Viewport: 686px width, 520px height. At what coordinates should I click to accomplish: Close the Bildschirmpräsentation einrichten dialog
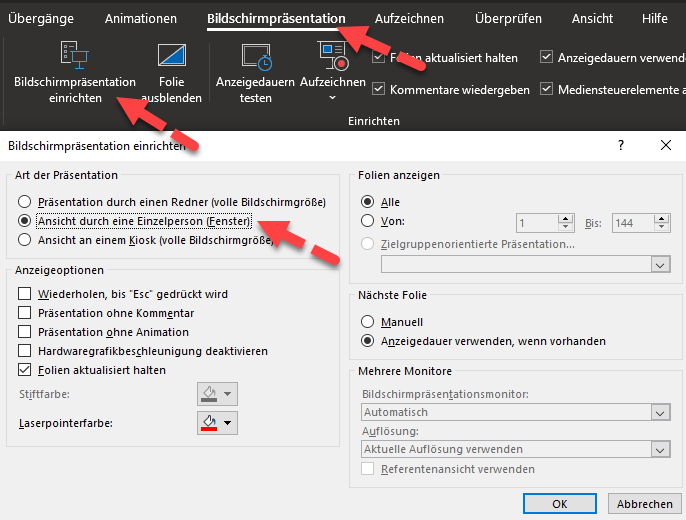point(666,145)
